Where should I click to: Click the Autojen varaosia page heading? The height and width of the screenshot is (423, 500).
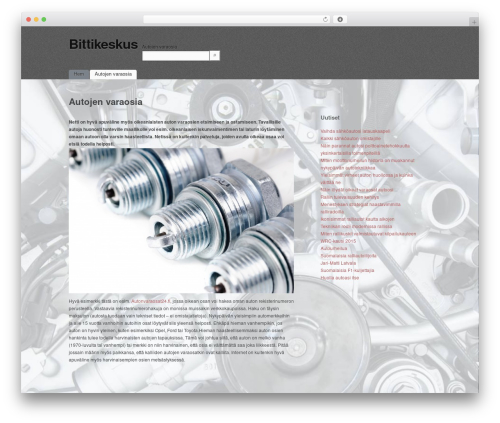[x=105, y=102]
